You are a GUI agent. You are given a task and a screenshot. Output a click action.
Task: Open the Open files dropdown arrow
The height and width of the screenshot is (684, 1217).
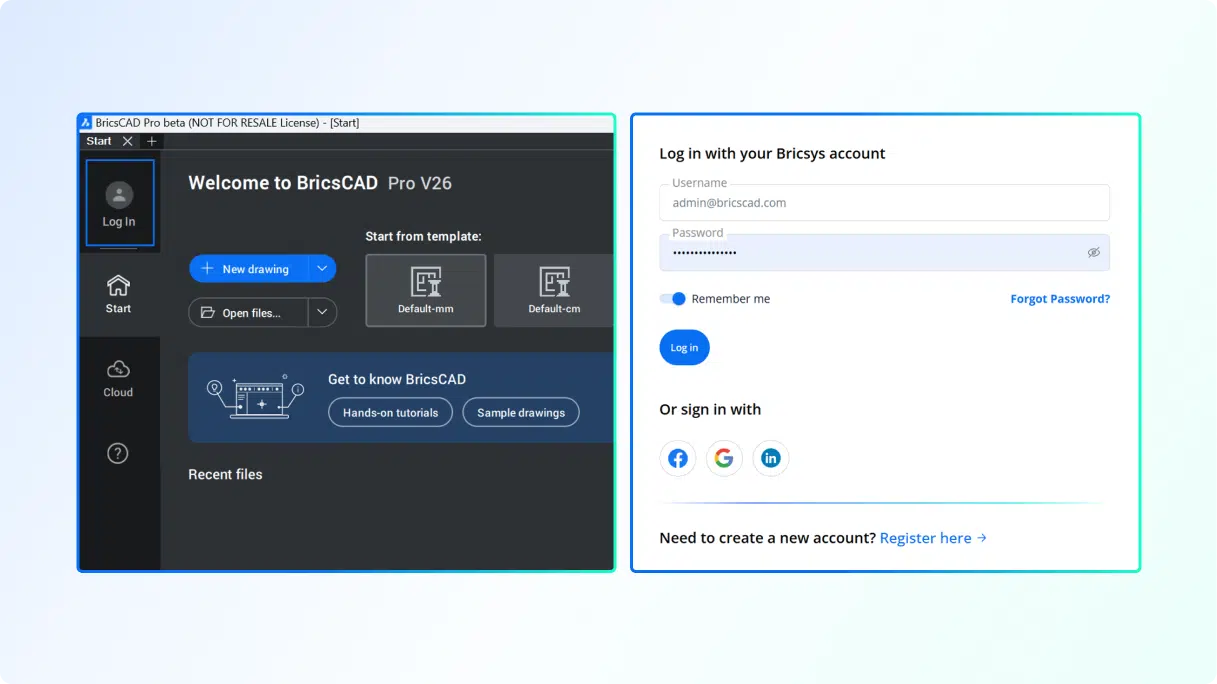322,312
